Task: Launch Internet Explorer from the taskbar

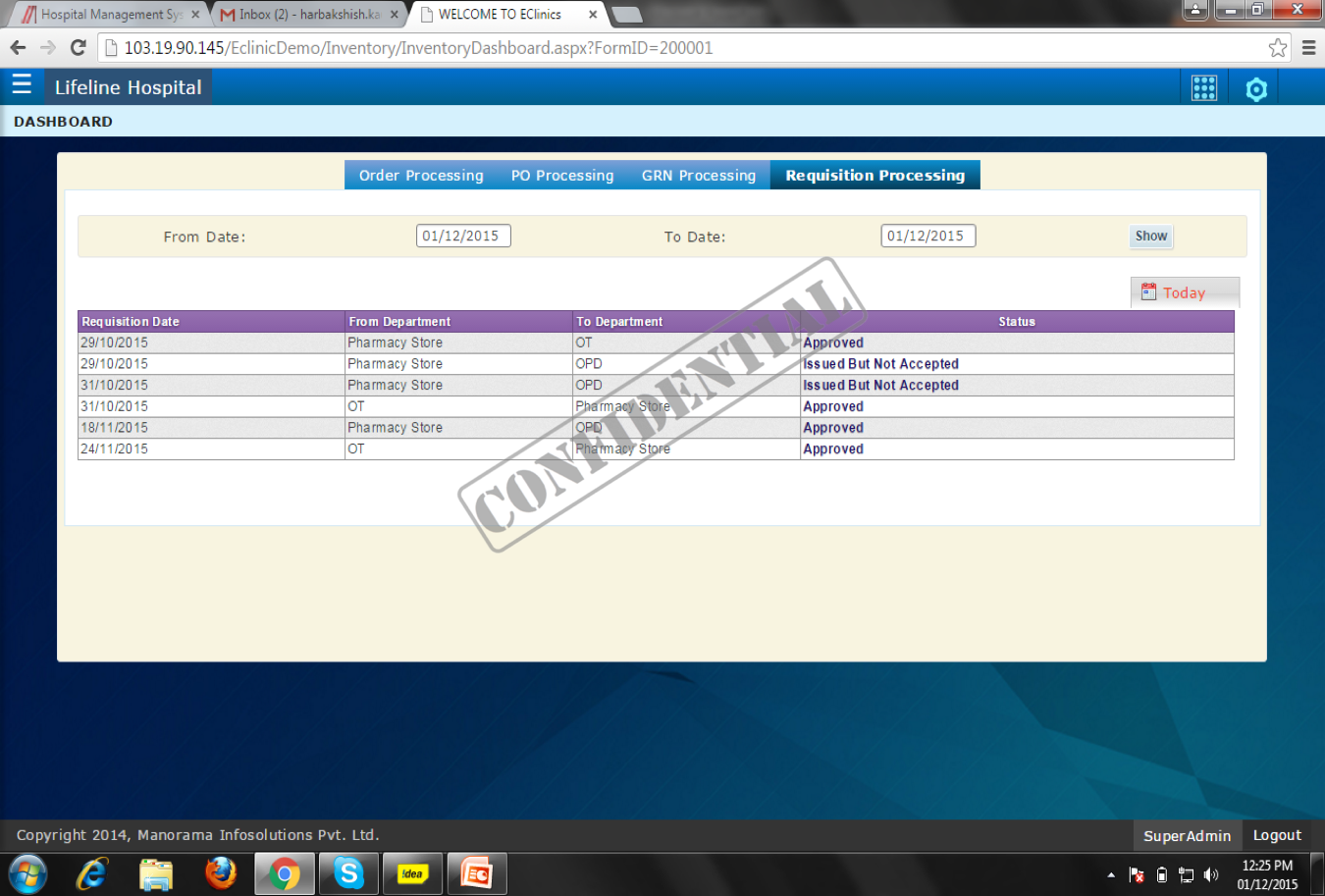Action: (92, 873)
